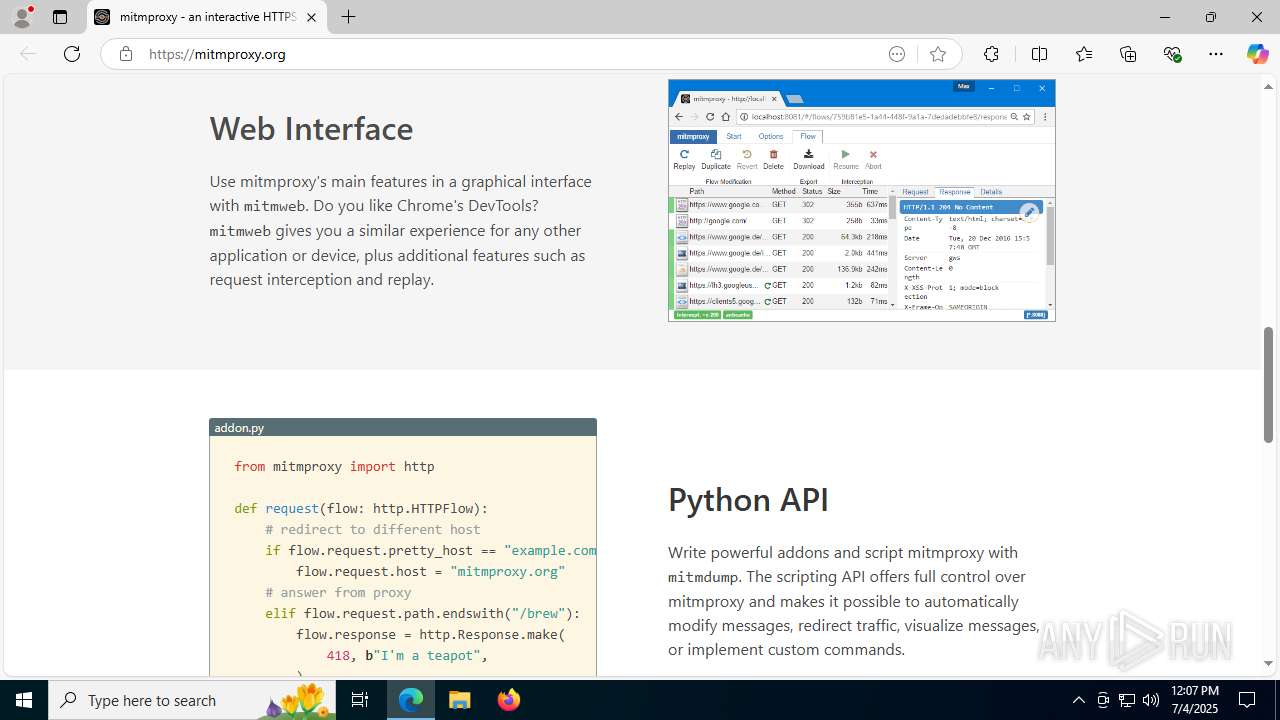This screenshot has height=720, width=1280.
Task: Click the taskbar search box
Action: pyautogui.click(x=192, y=700)
